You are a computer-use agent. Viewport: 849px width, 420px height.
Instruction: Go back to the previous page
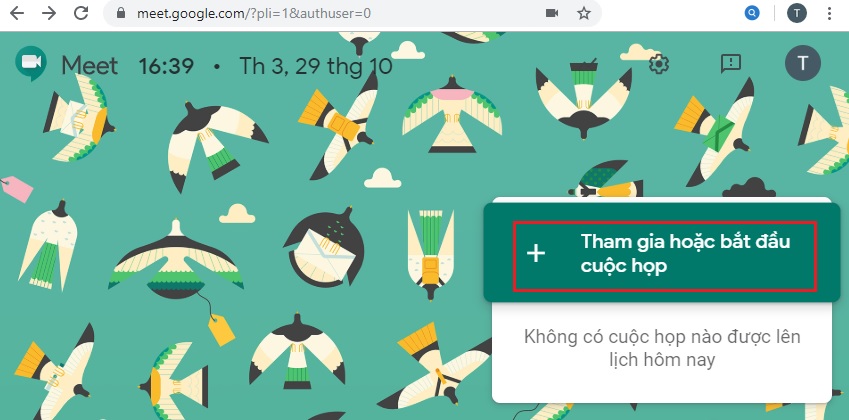[17, 13]
